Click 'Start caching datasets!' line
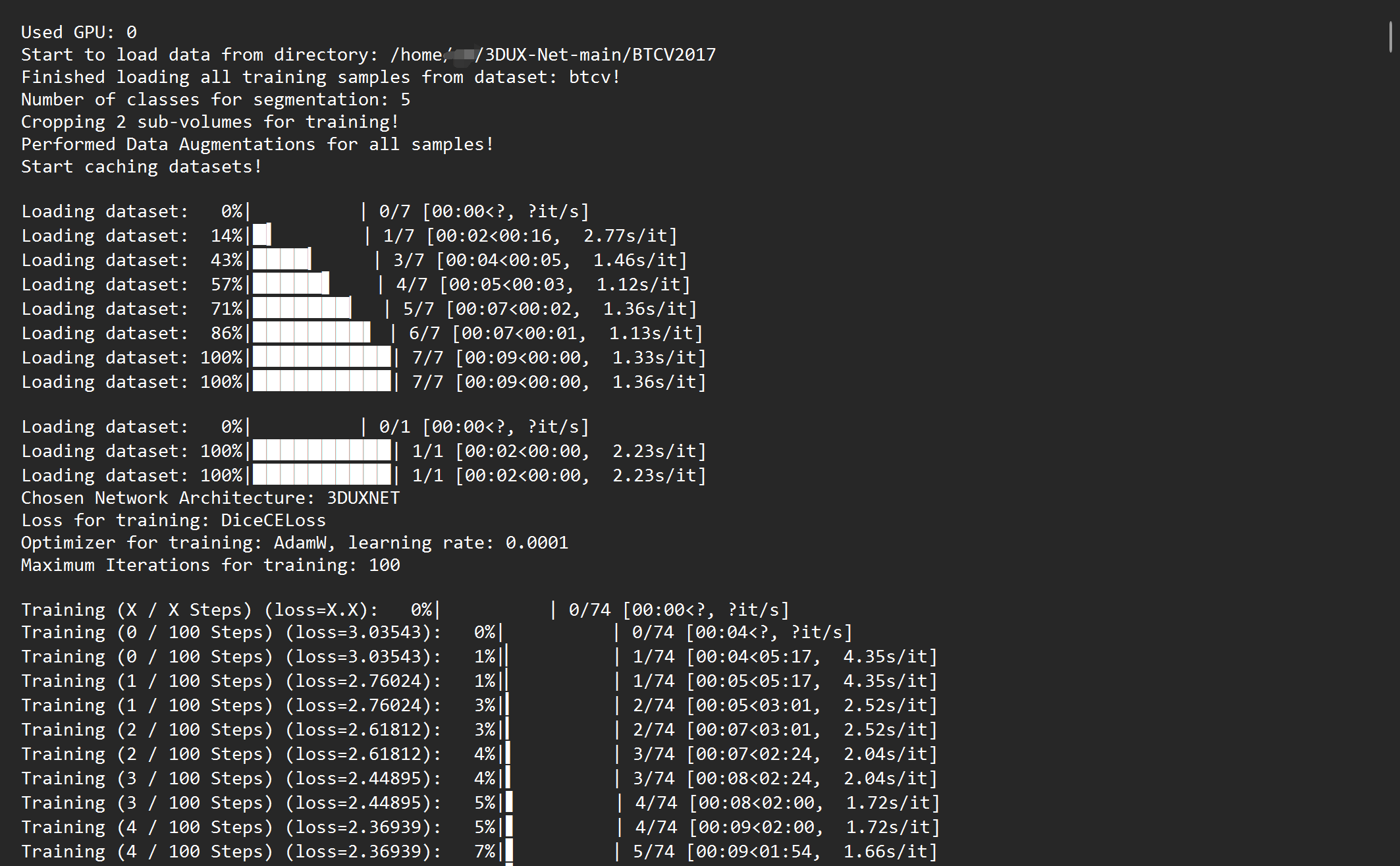Image resolution: width=1400 pixels, height=866 pixels. point(141,167)
